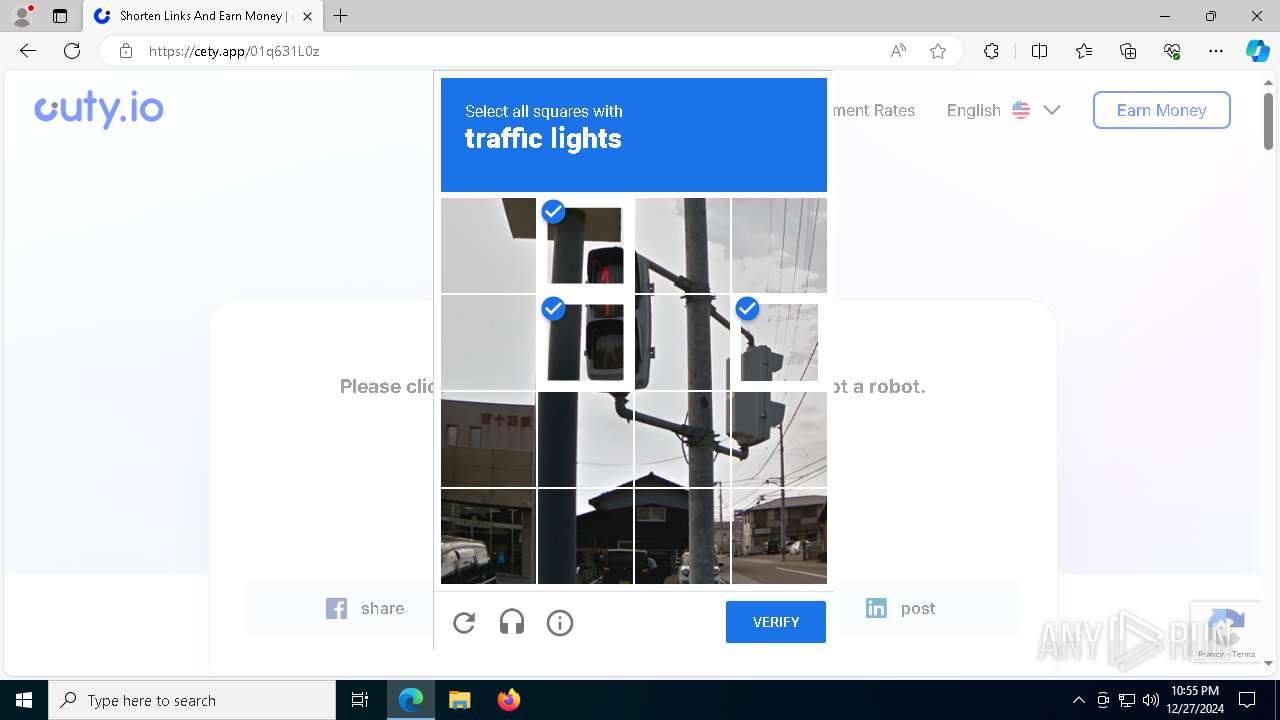Open Windows Start menu
This screenshot has width=1280, height=720.
24,700
